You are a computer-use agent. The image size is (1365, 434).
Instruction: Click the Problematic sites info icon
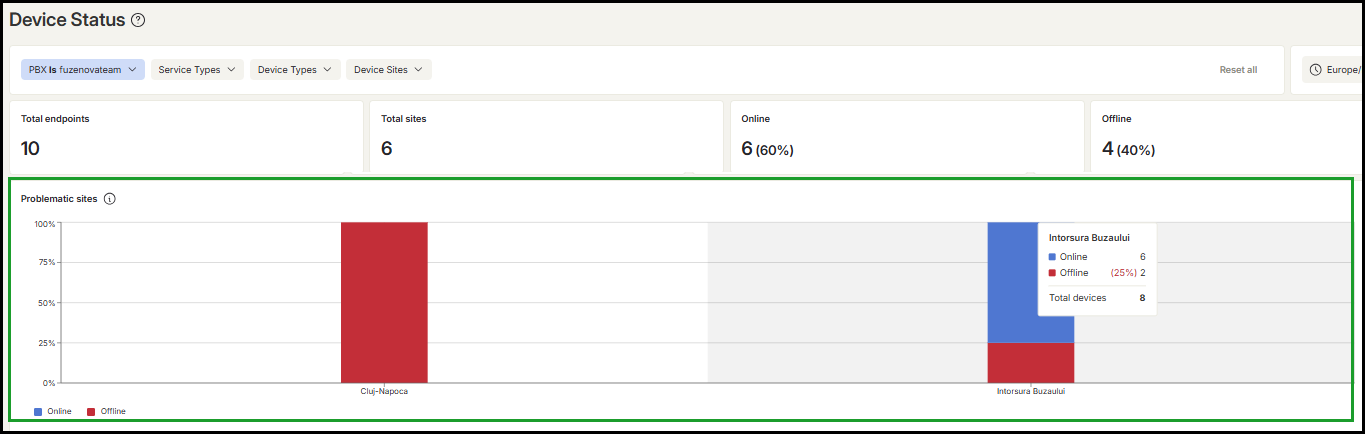110,199
